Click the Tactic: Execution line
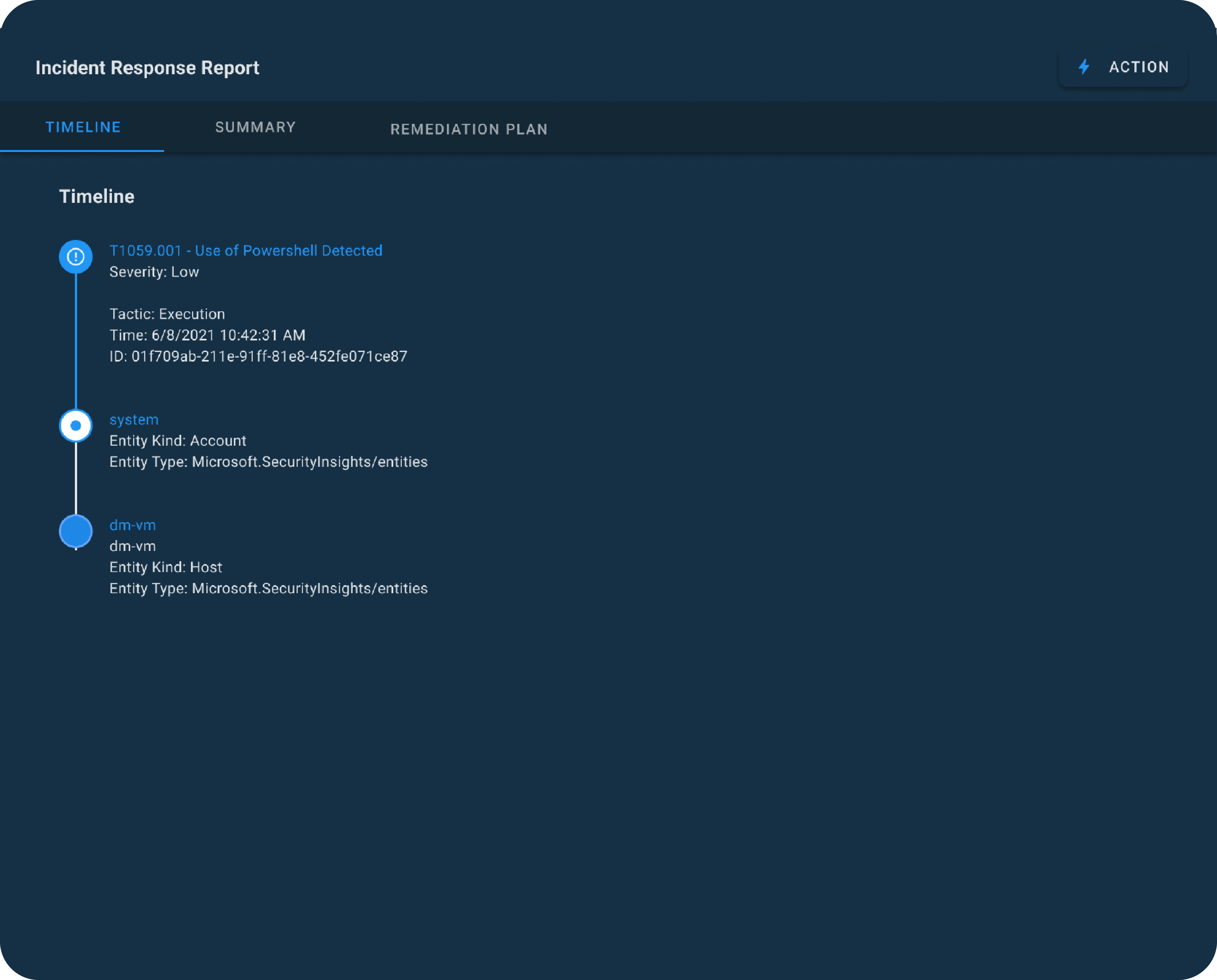This screenshot has height=980, width=1217. (x=166, y=314)
